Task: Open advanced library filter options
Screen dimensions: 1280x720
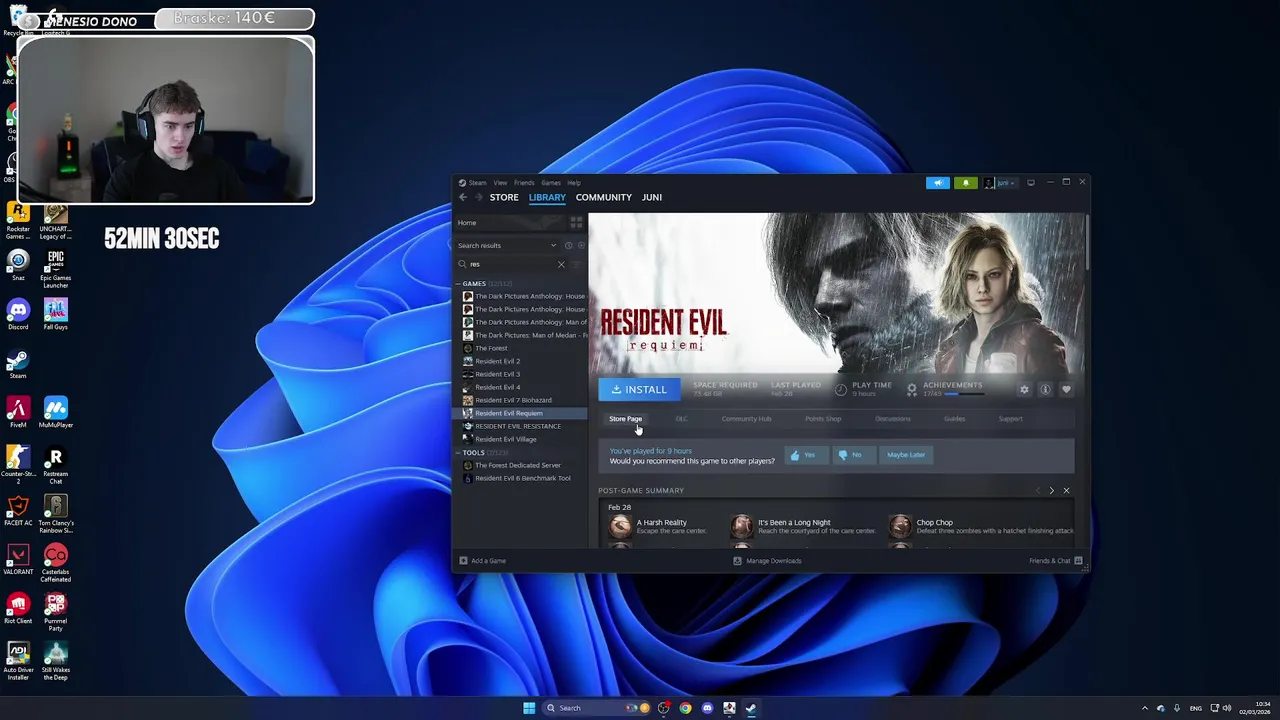Action: 577,264
